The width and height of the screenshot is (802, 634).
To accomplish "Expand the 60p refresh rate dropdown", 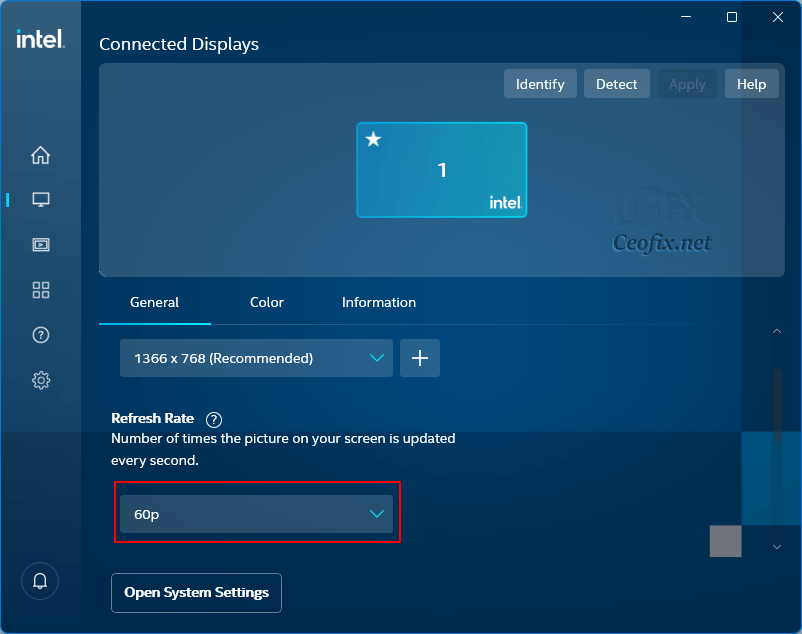I will click(256, 513).
